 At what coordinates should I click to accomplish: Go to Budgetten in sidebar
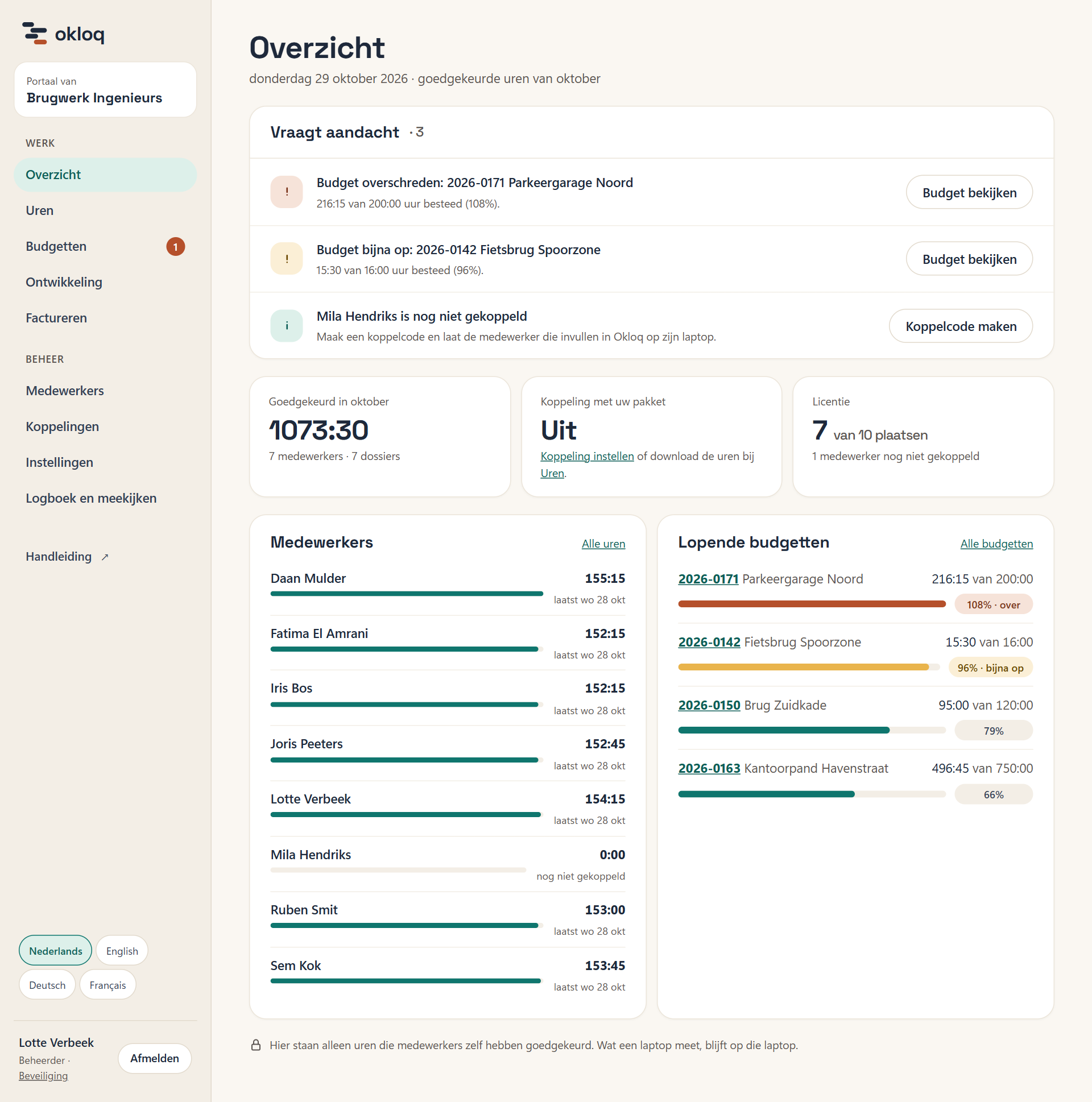[x=105, y=246]
